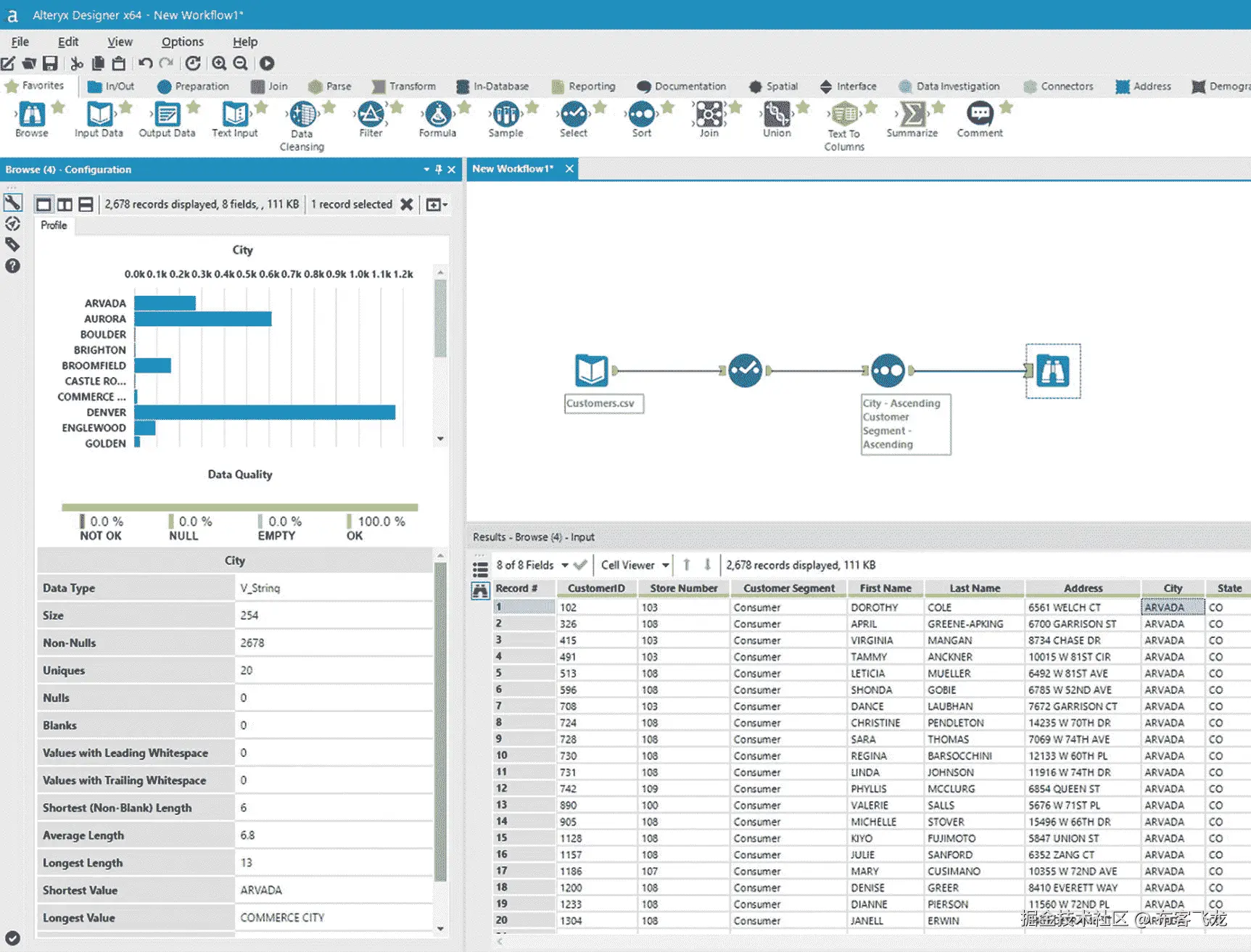Viewport: 1251px width, 952px height.
Task: Click the Browse binoculars node on canvas
Action: coord(1052,371)
